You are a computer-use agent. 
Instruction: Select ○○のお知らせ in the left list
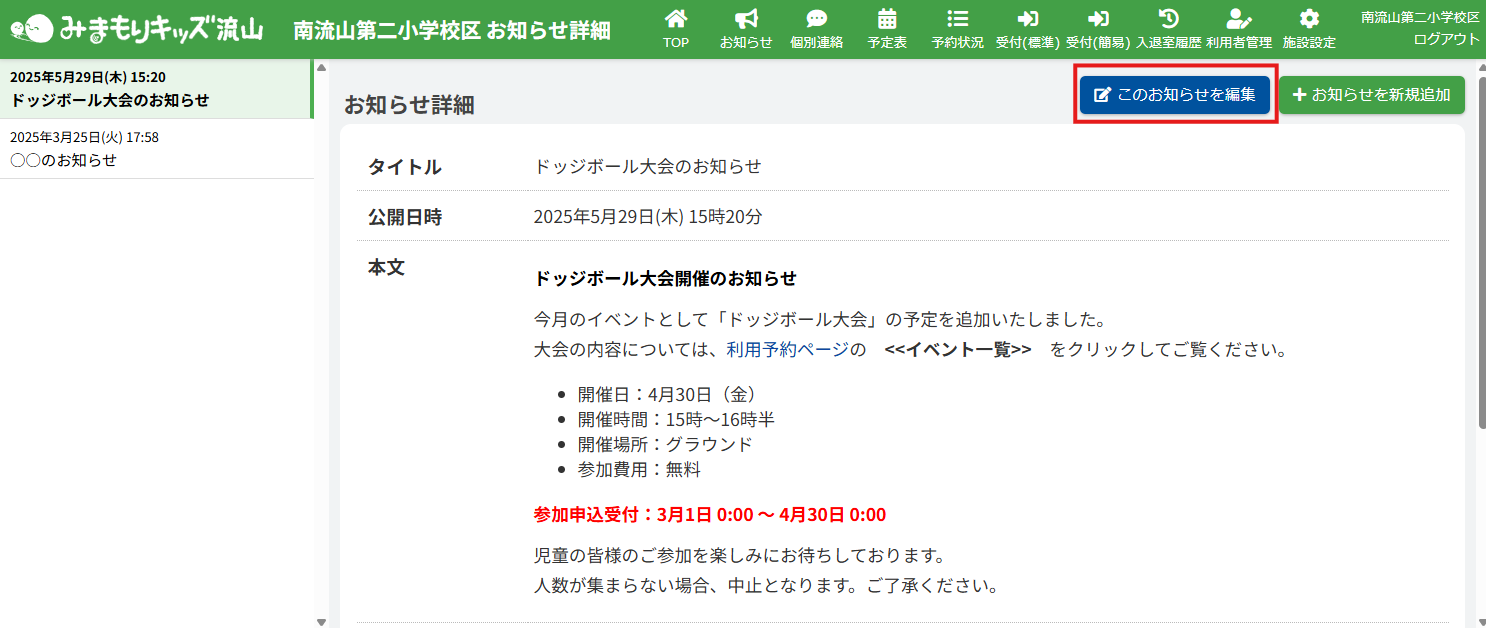pyautogui.click(x=63, y=160)
